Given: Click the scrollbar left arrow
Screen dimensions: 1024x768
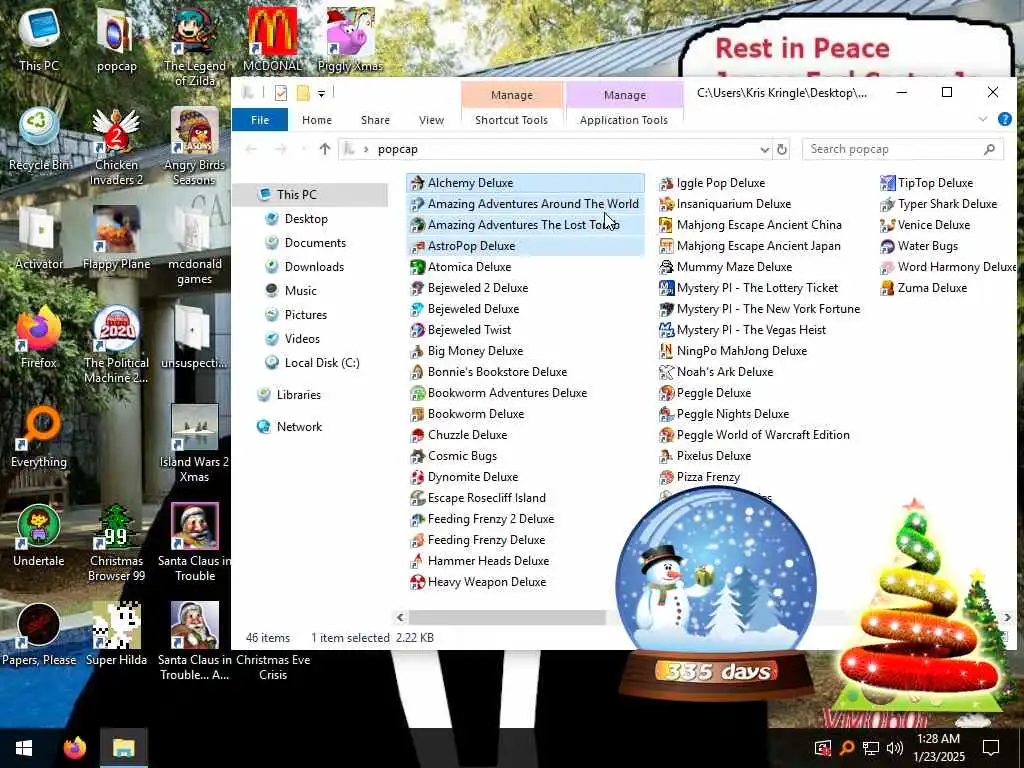Looking at the screenshot, I should click(400, 617).
